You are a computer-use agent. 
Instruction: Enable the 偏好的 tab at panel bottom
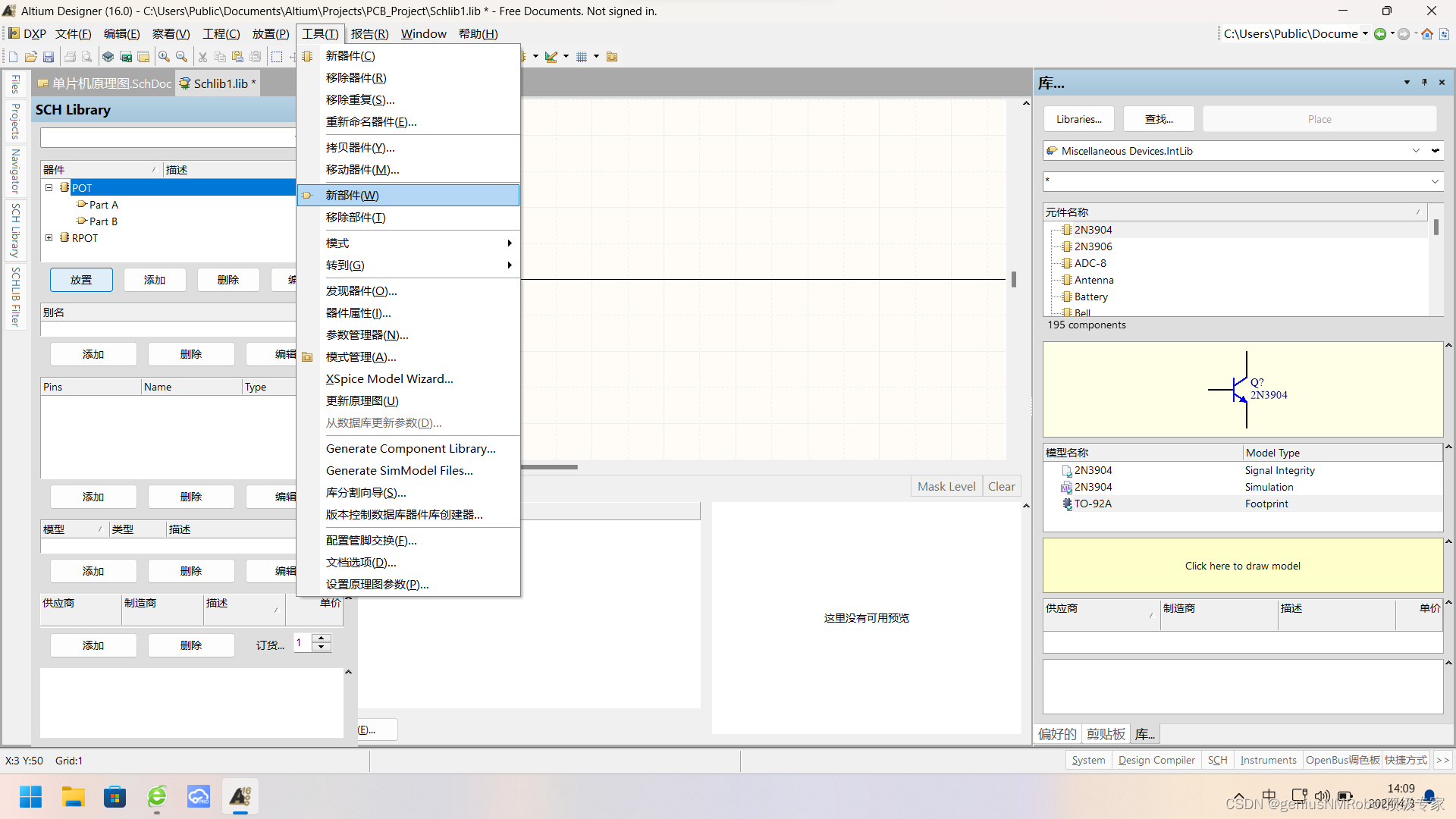pos(1056,733)
